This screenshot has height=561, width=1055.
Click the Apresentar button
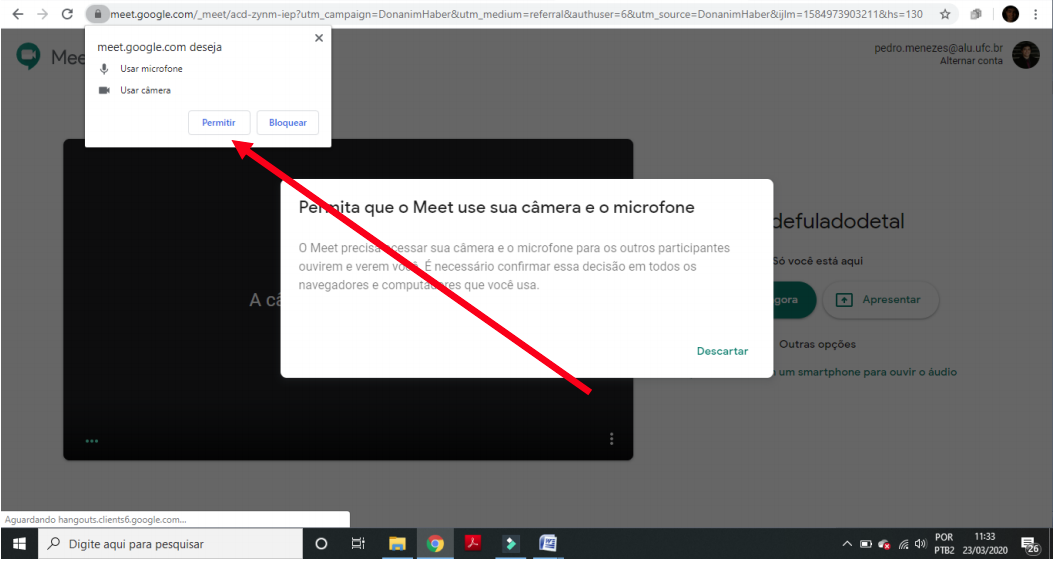[880, 300]
